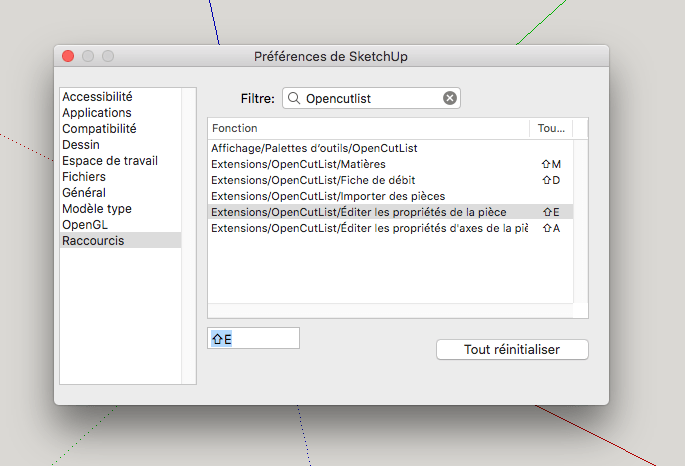This screenshot has width=685, height=466.
Task: Select the Fiche de débit function row
Action: coord(391,180)
